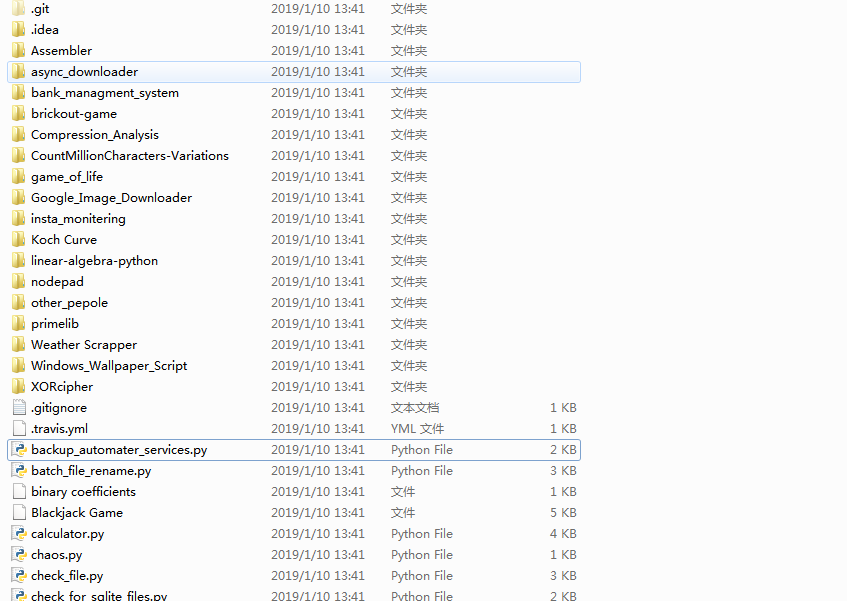Screen dimensions: 847x601
Task: Click the binary coefficients file icon
Action: click(19, 492)
